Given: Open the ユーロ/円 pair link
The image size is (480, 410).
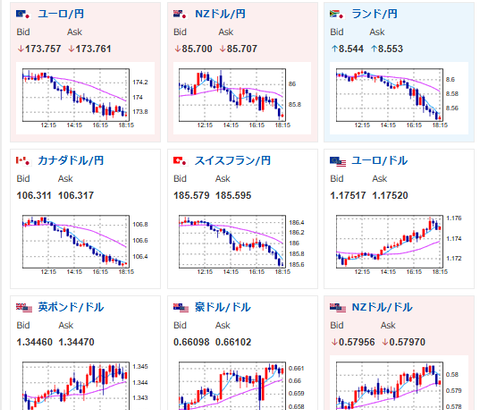Looking at the screenshot, I should tap(61, 14).
